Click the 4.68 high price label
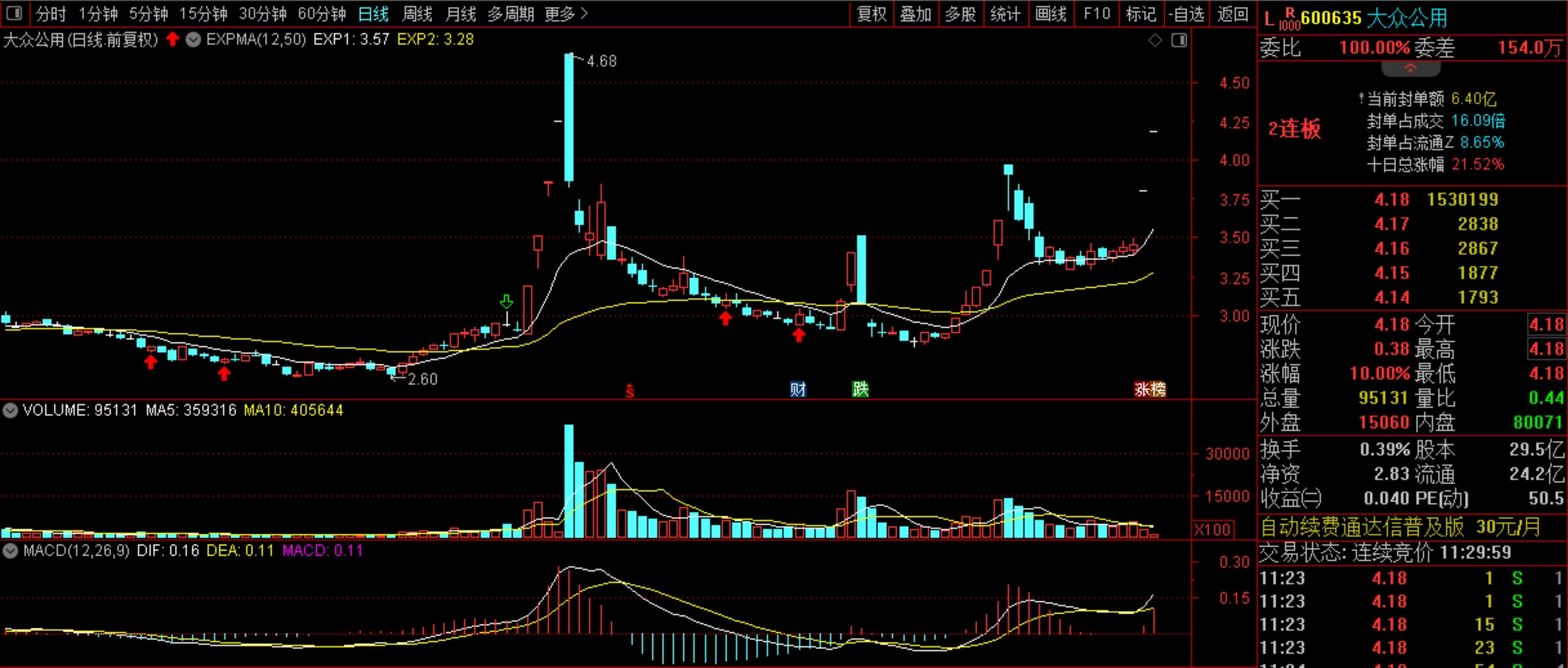The width and height of the screenshot is (1568, 668). (x=601, y=61)
